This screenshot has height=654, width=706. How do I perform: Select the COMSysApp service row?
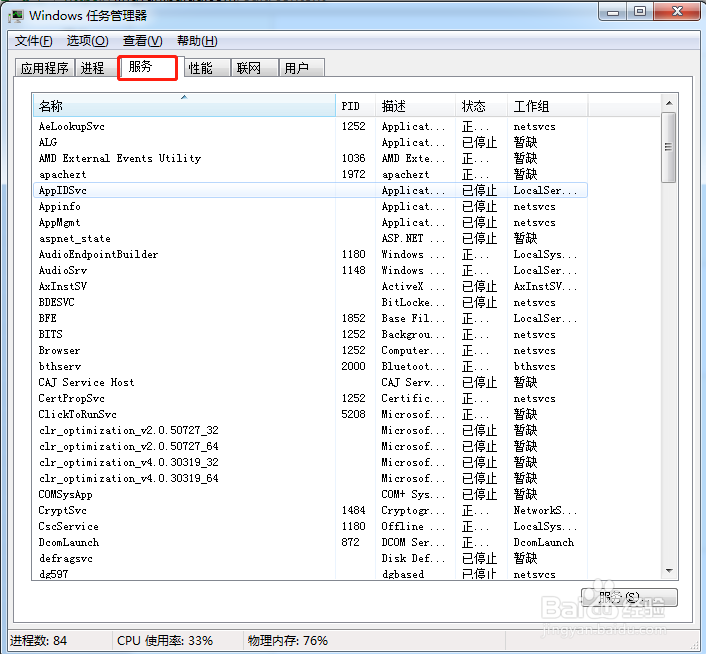click(x=310, y=494)
